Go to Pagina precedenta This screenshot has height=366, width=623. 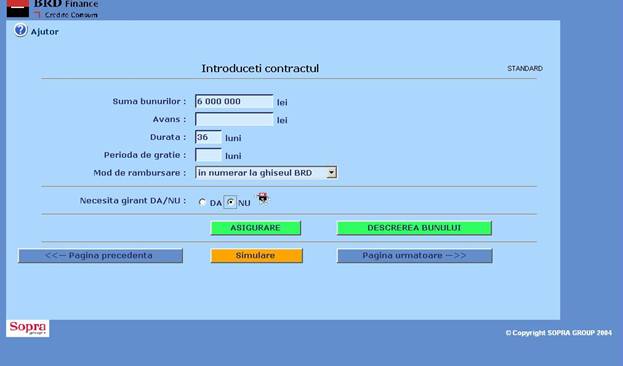point(101,256)
